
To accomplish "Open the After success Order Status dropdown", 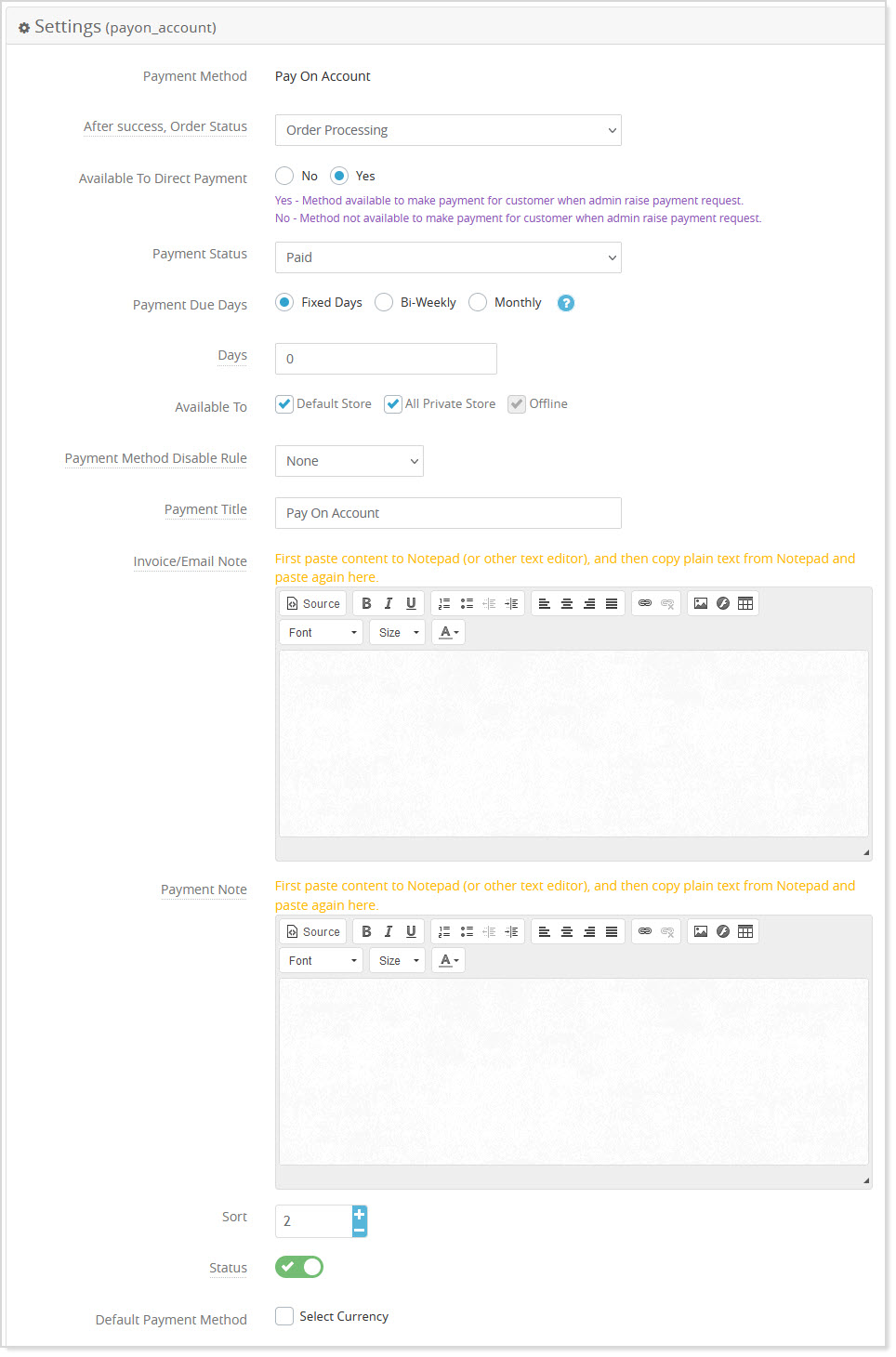I will (447, 130).
